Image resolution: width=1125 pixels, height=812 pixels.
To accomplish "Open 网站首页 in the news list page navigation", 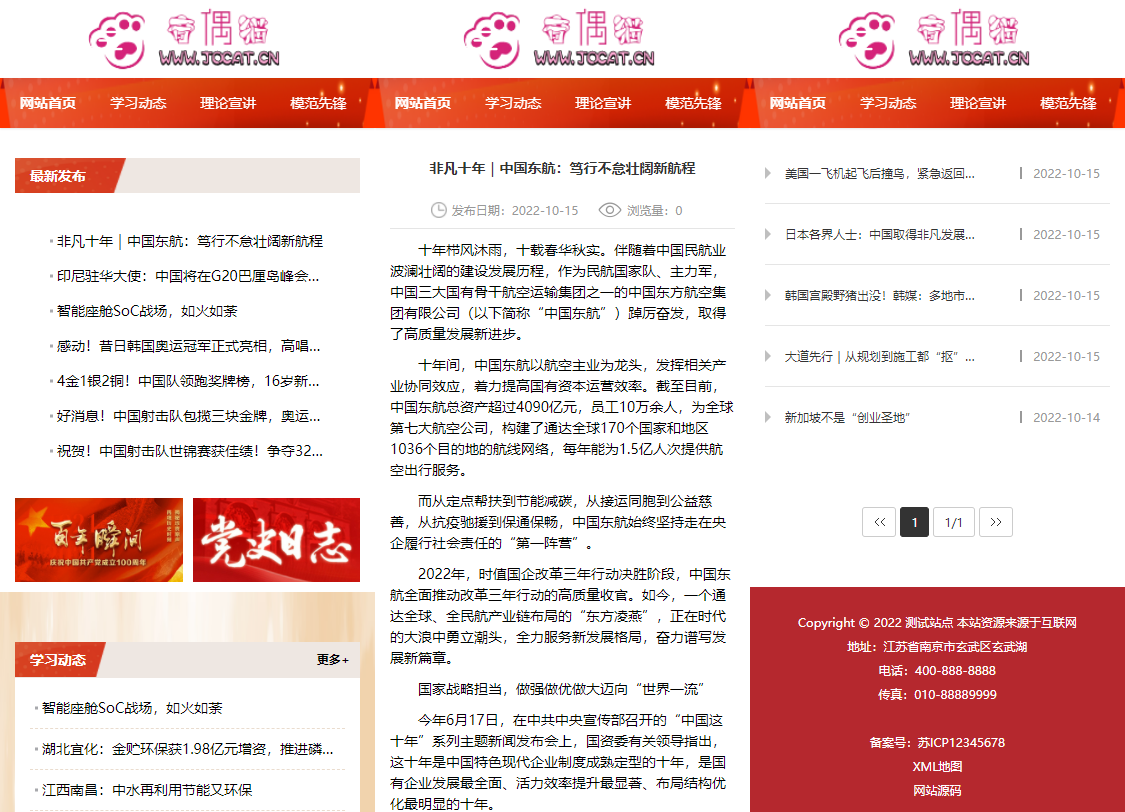I will click(x=798, y=103).
